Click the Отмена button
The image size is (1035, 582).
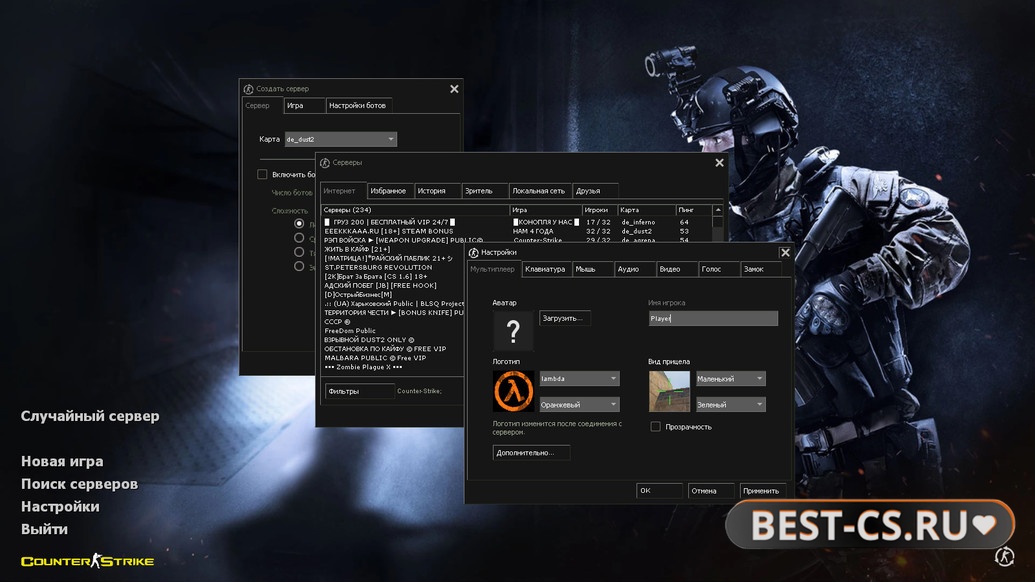pyautogui.click(x=710, y=491)
